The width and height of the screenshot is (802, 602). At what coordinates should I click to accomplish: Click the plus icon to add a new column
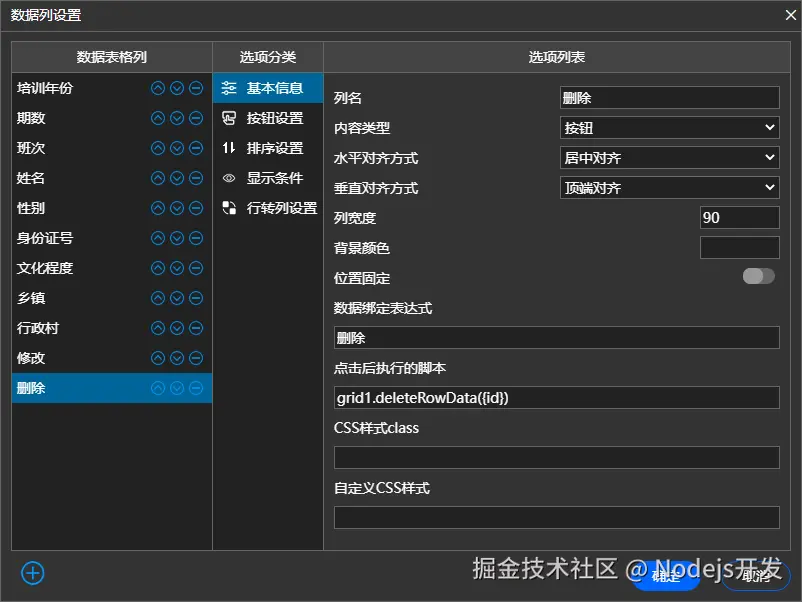pos(33,573)
